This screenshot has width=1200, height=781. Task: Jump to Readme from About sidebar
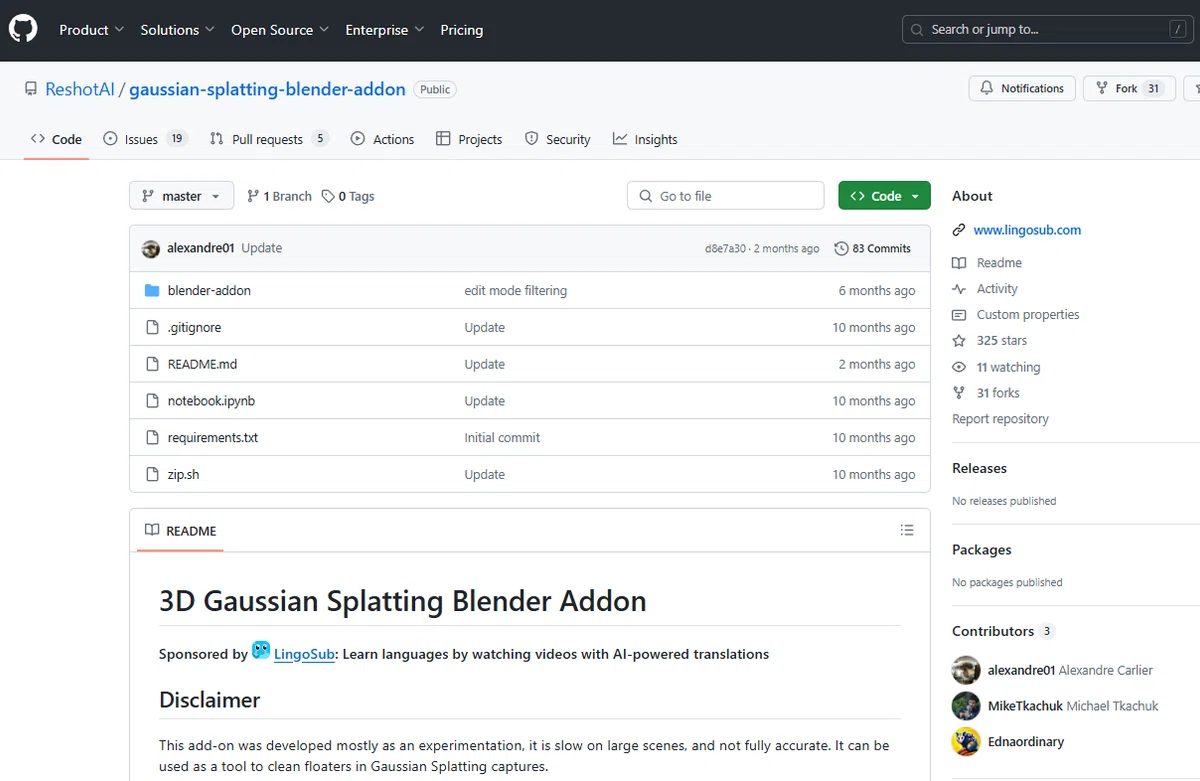point(987,262)
